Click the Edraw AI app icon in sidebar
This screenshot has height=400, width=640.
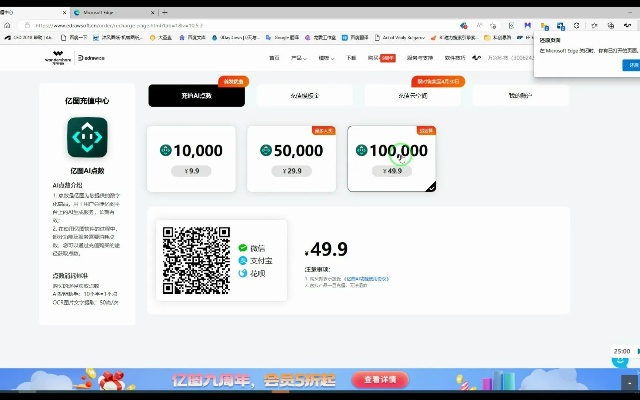point(87,137)
